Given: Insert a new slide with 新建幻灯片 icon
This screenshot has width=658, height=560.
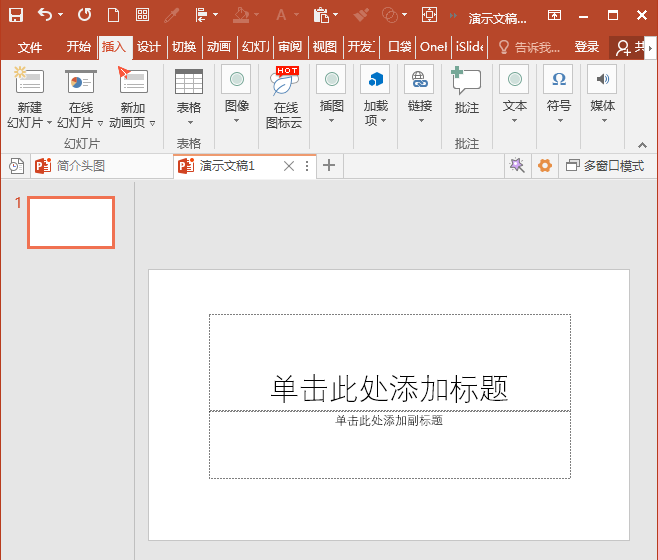Looking at the screenshot, I should (x=29, y=81).
